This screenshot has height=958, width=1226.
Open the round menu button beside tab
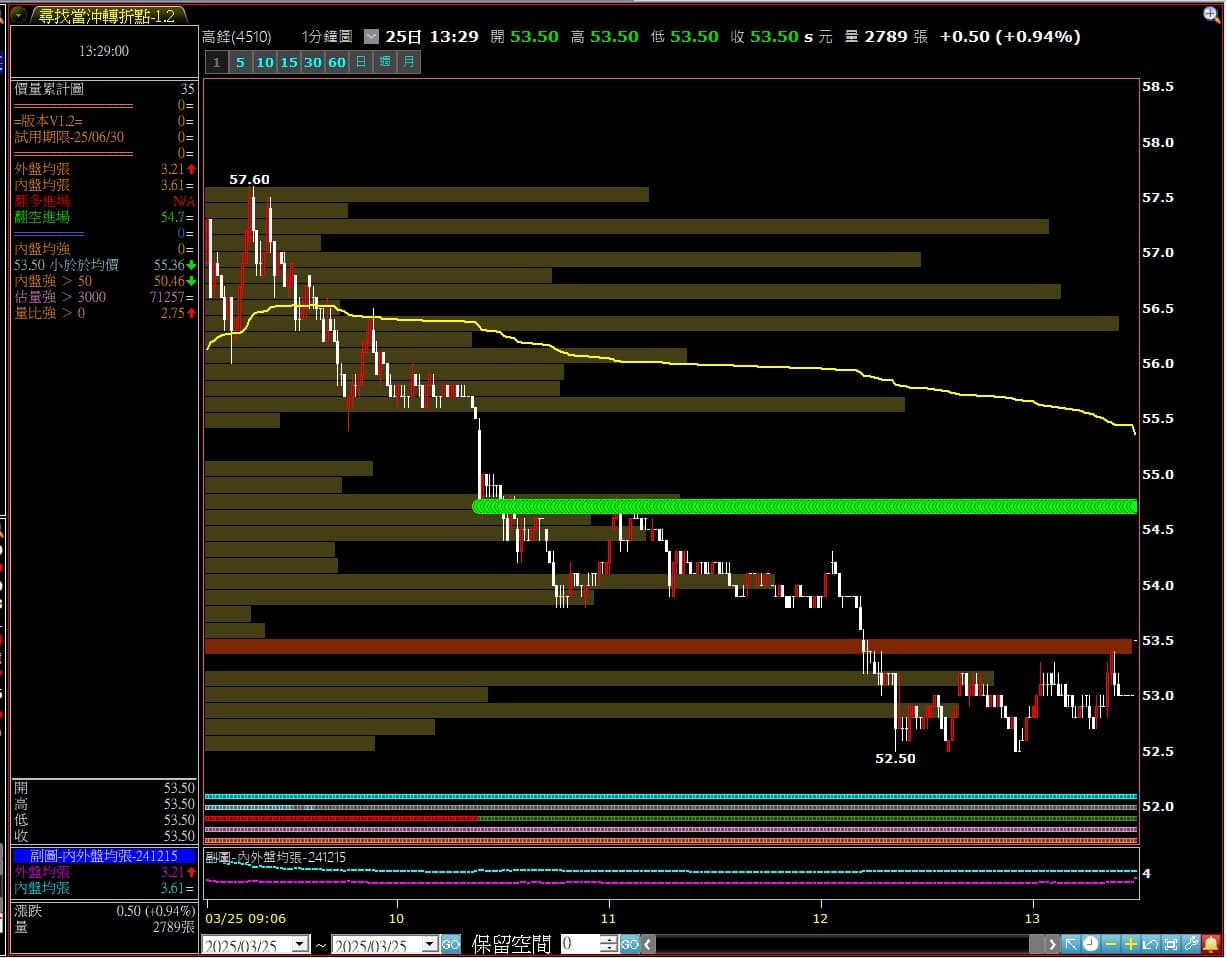click(x=18, y=15)
